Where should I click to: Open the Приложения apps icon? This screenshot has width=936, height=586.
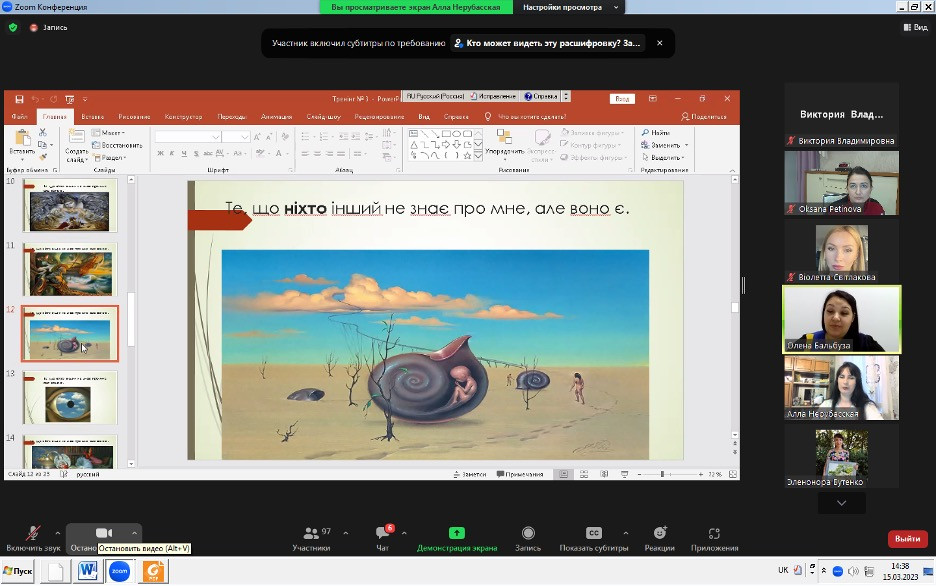click(x=714, y=533)
